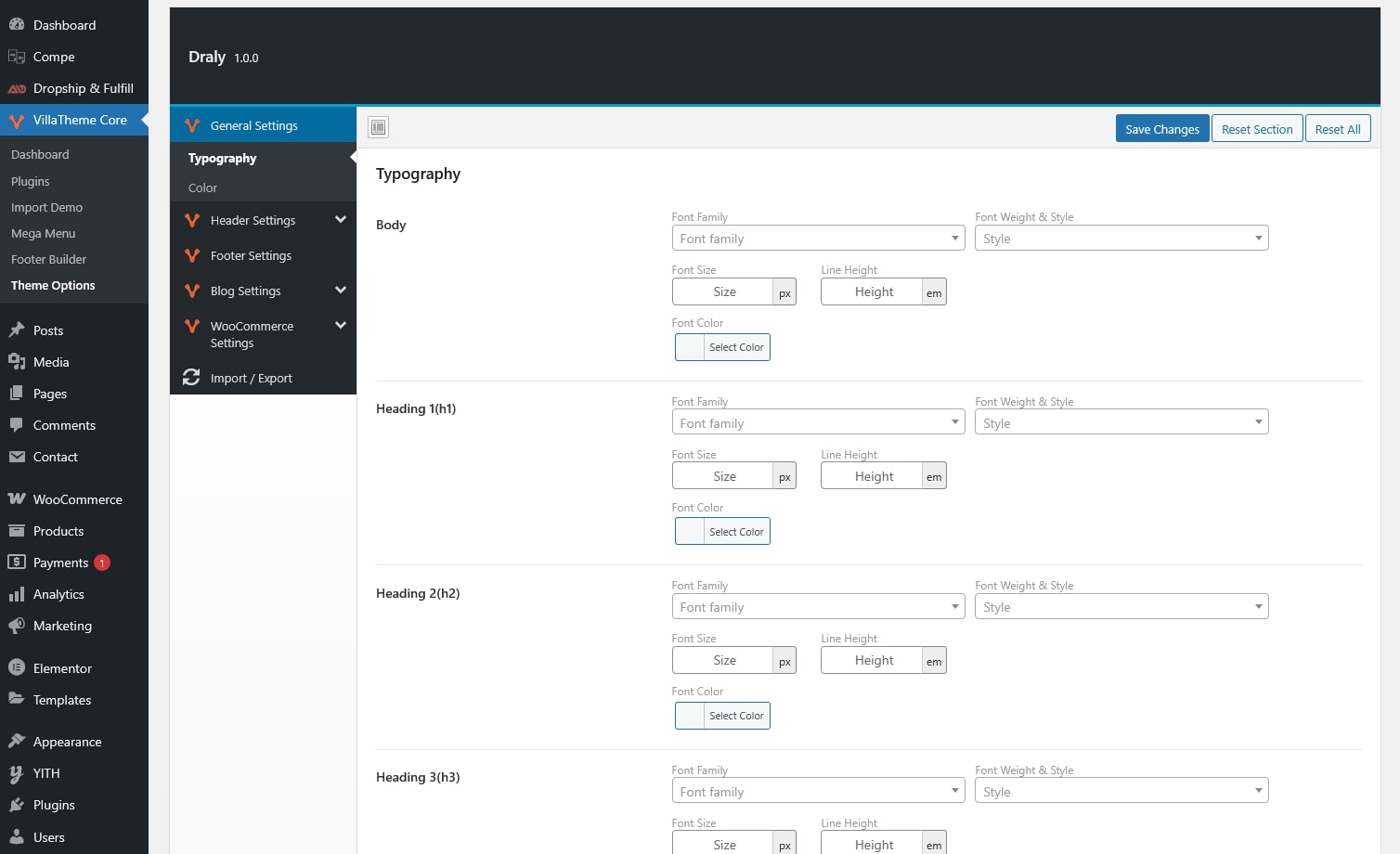Click the Save Changes button
1400x854 pixels.
[x=1161, y=129]
